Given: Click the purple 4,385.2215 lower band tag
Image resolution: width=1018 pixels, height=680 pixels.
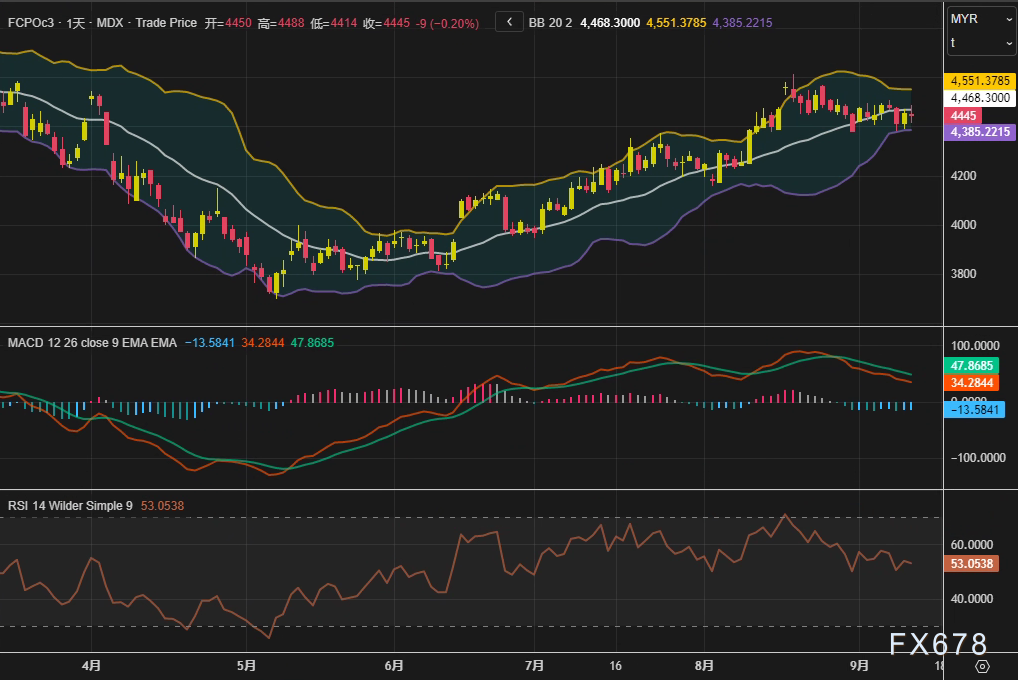Looking at the screenshot, I should [x=979, y=132].
